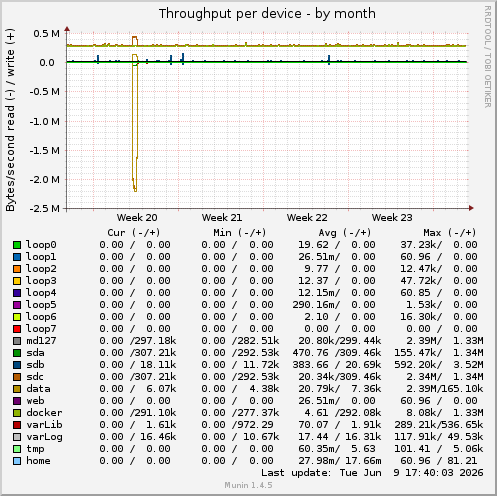Click the data legend swatch
This screenshot has width=497, height=496.
(x=17, y=389)
